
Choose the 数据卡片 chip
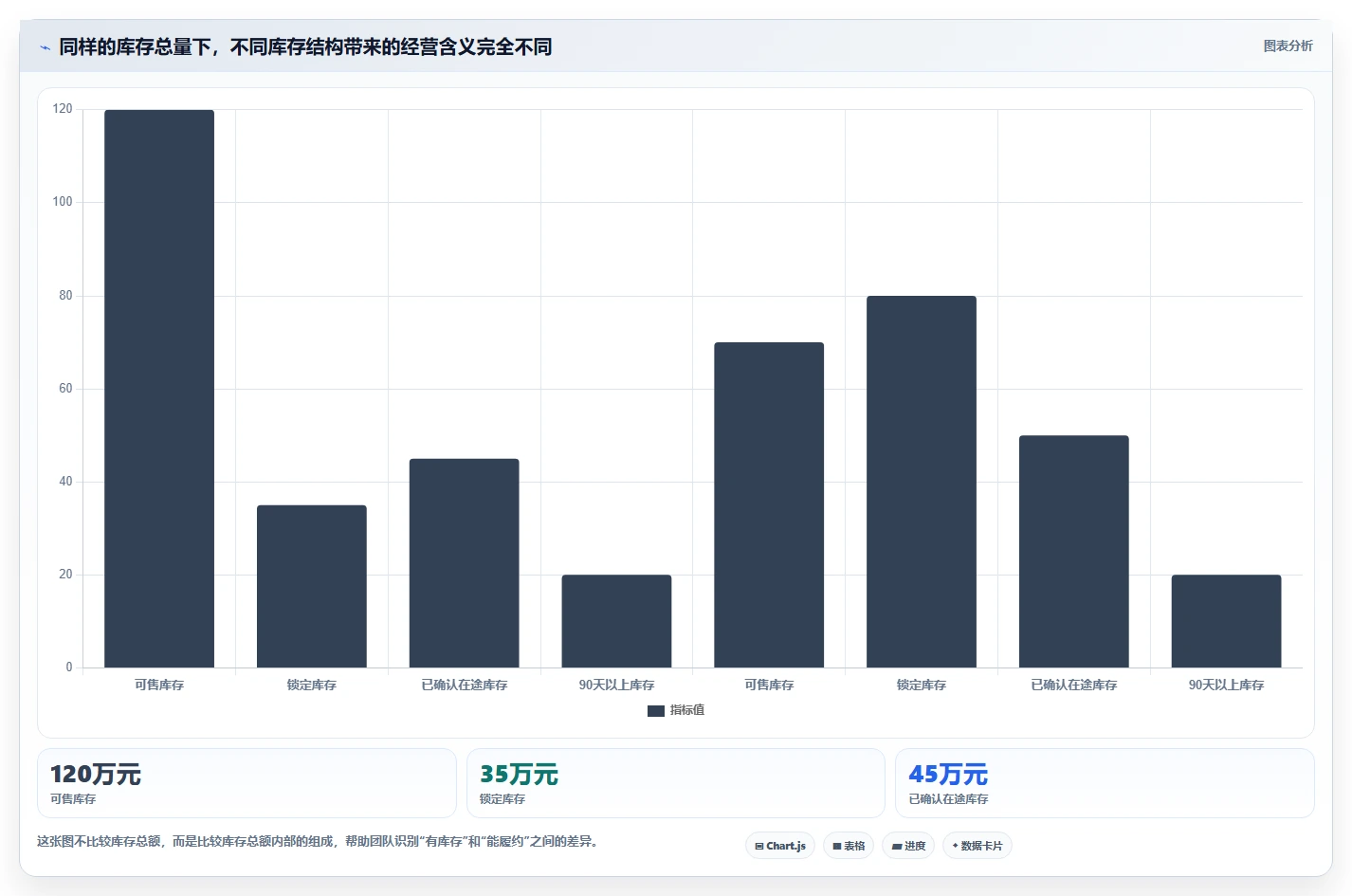tap(977, 846)
